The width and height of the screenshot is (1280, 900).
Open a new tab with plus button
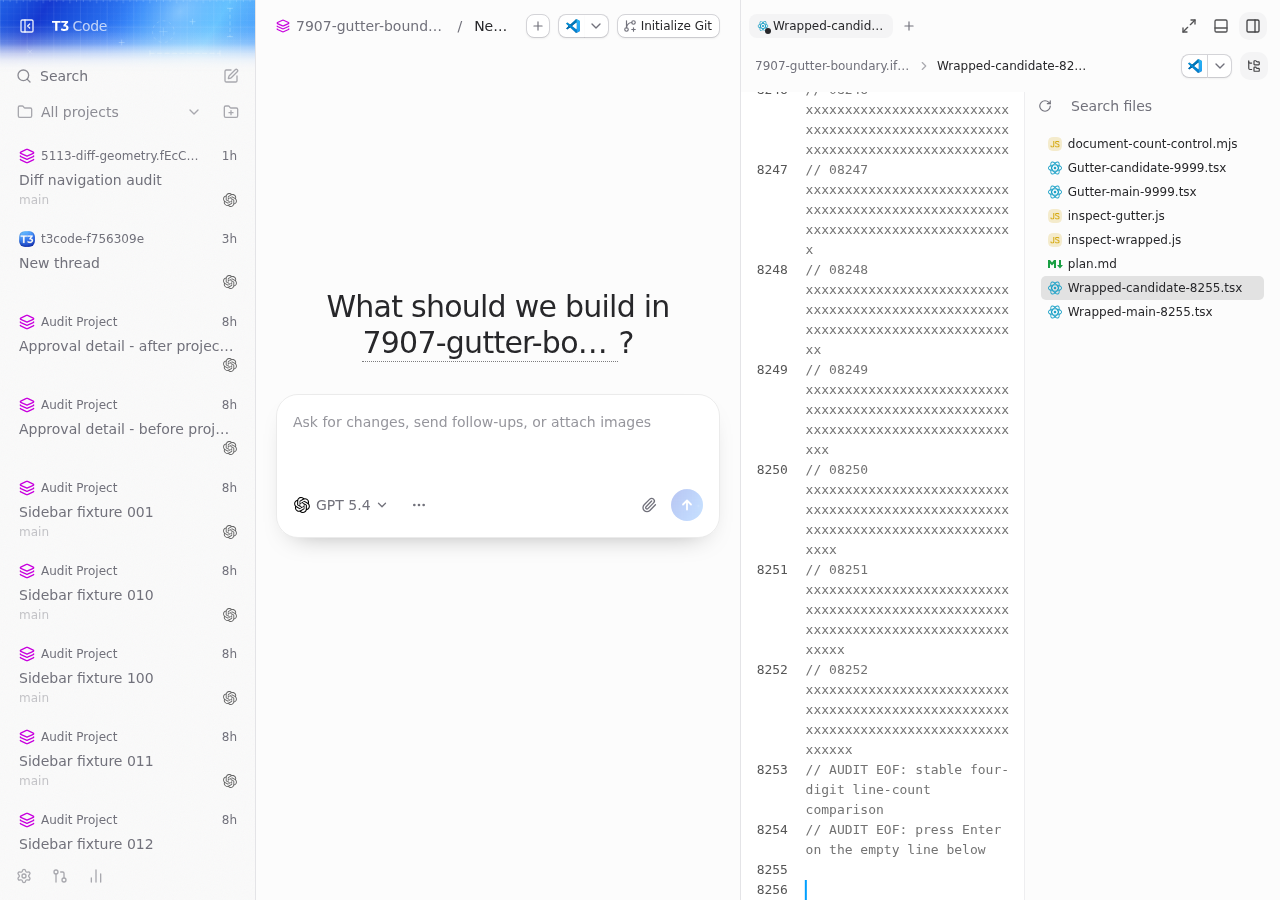pyautogui.click(x=909, y=26)
